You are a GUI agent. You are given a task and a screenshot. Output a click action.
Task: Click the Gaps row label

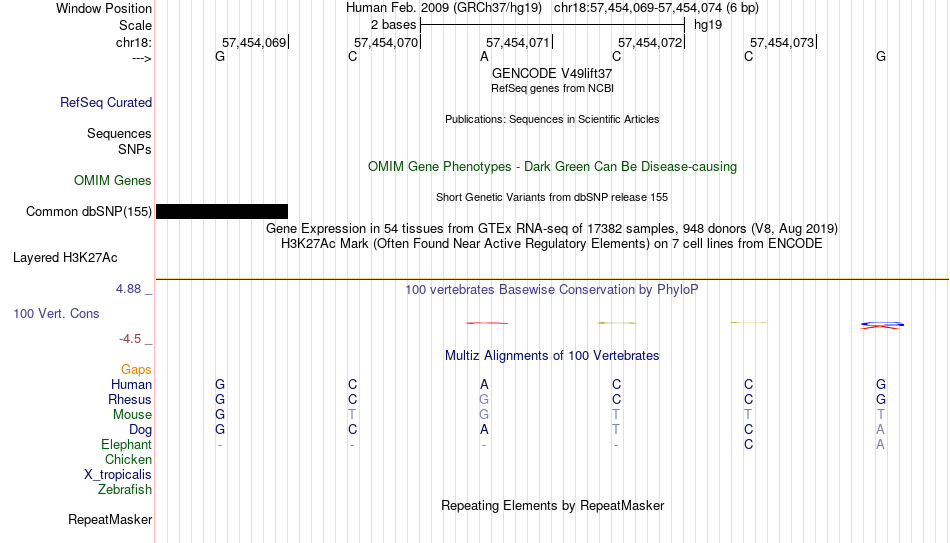(136, 370)
